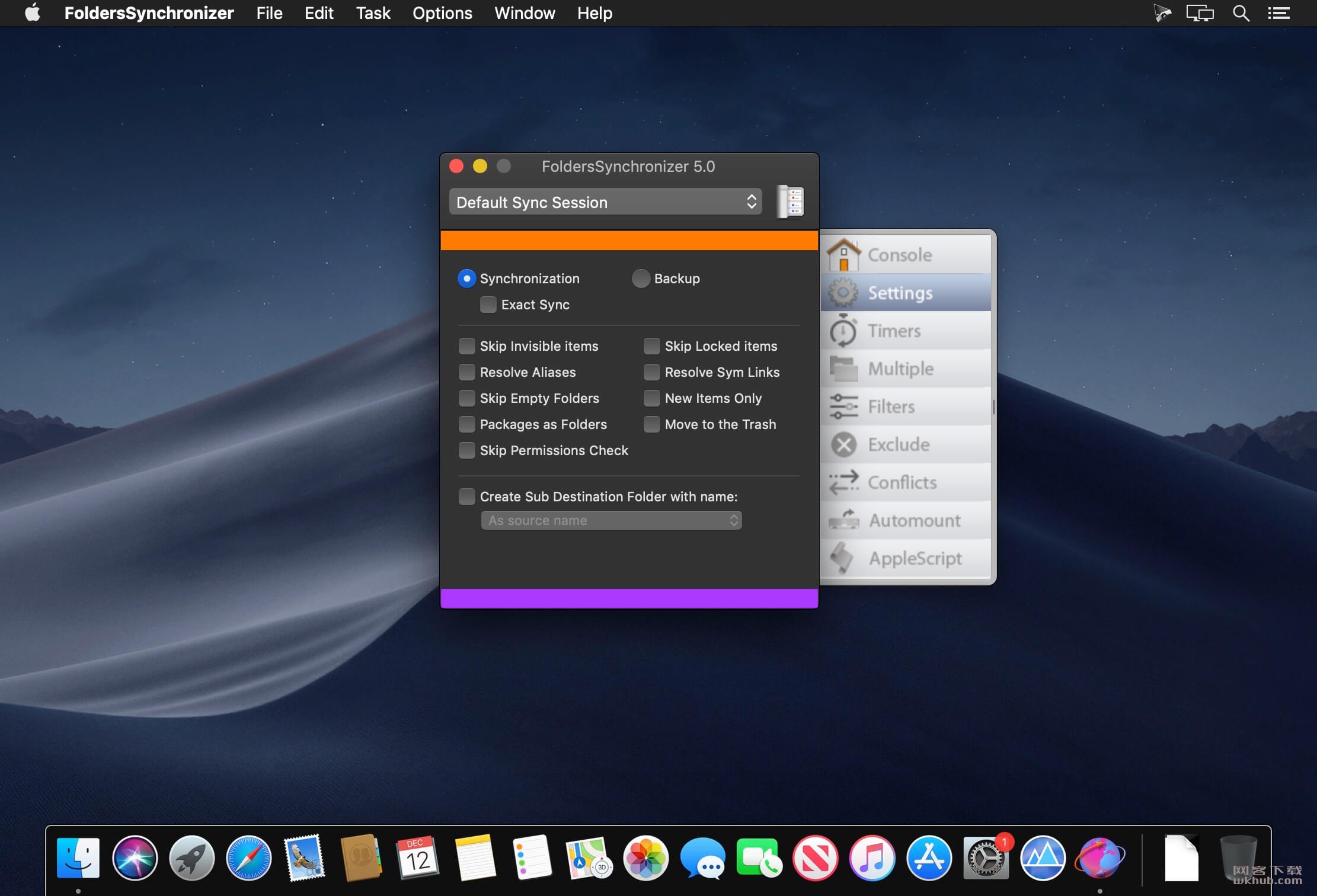Tick Skip Locked items
The image size is (1317, 896).
652,346
